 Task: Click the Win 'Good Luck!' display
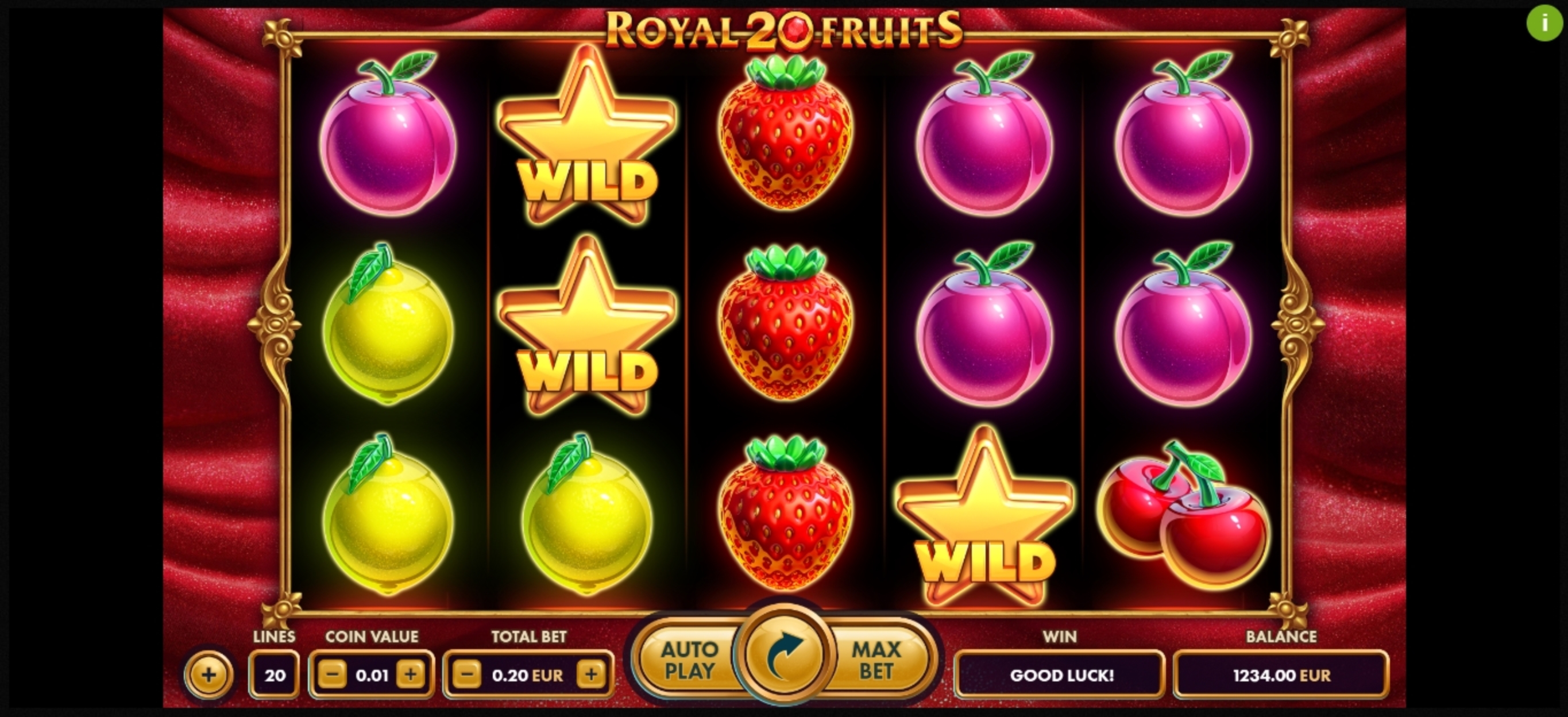1060,674
